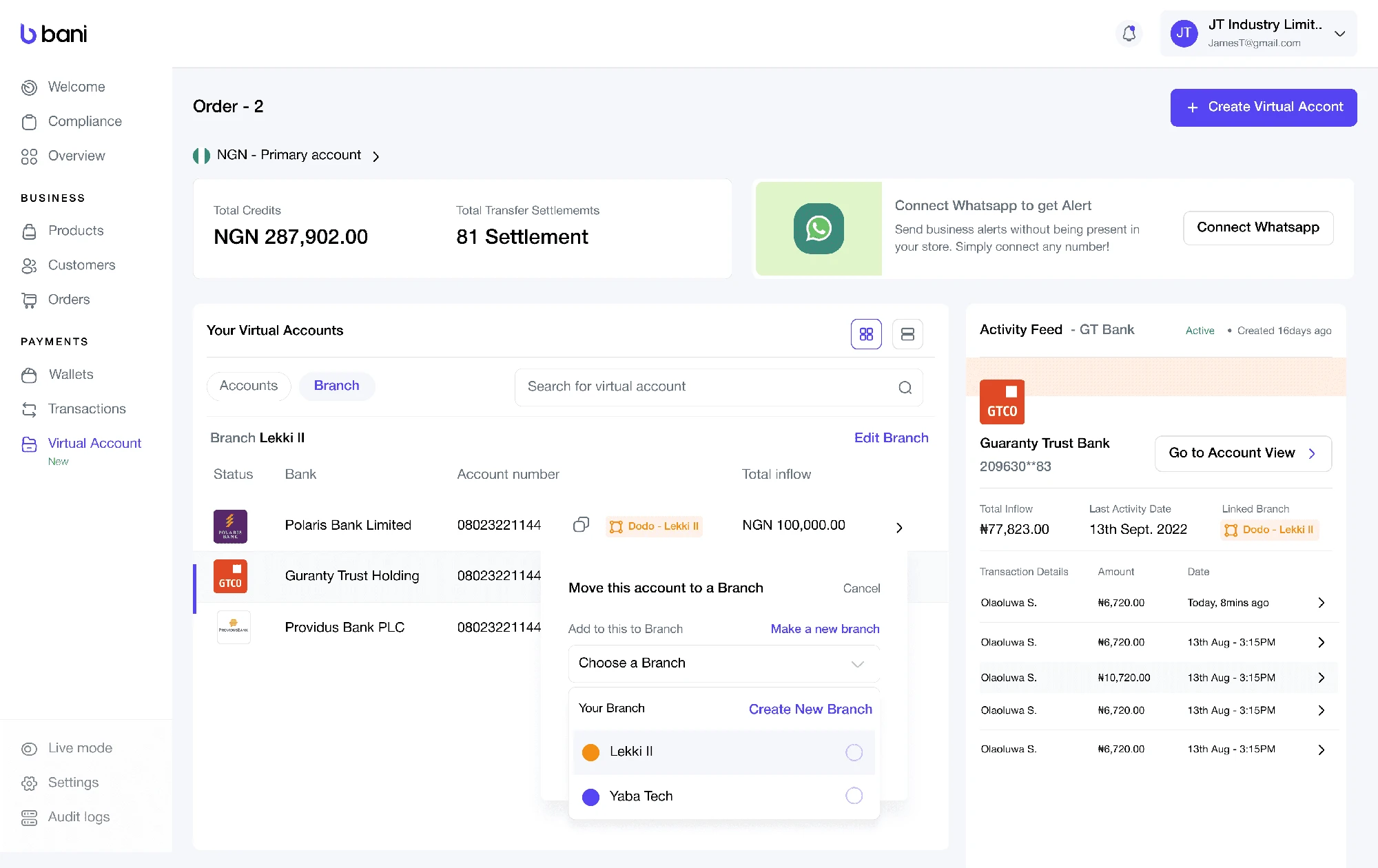Select the Accounts tab
The image size is (1378, 868).
(x=249, y=386)
